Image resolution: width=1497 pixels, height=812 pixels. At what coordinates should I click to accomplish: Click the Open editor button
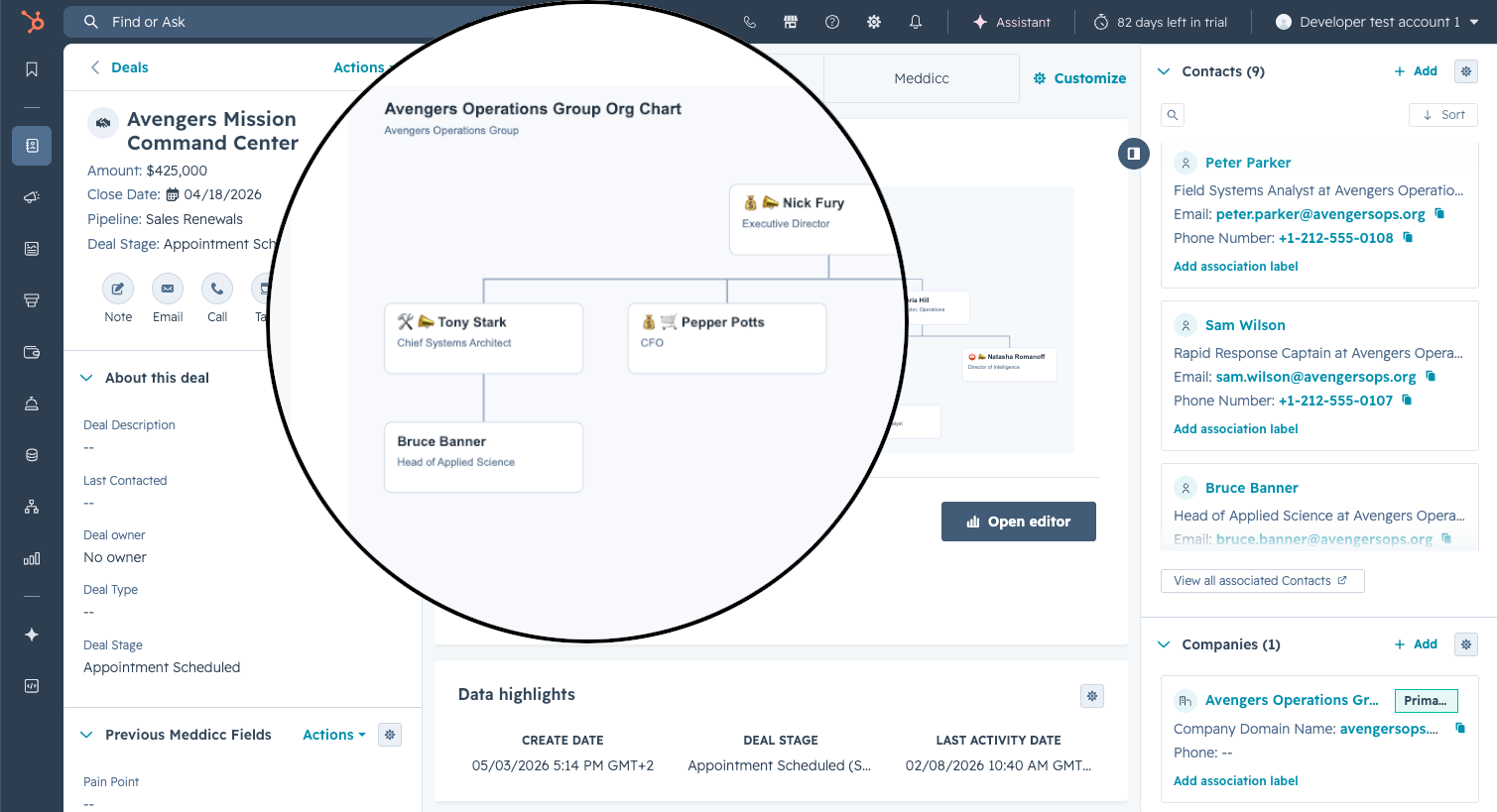point(1019,522)
